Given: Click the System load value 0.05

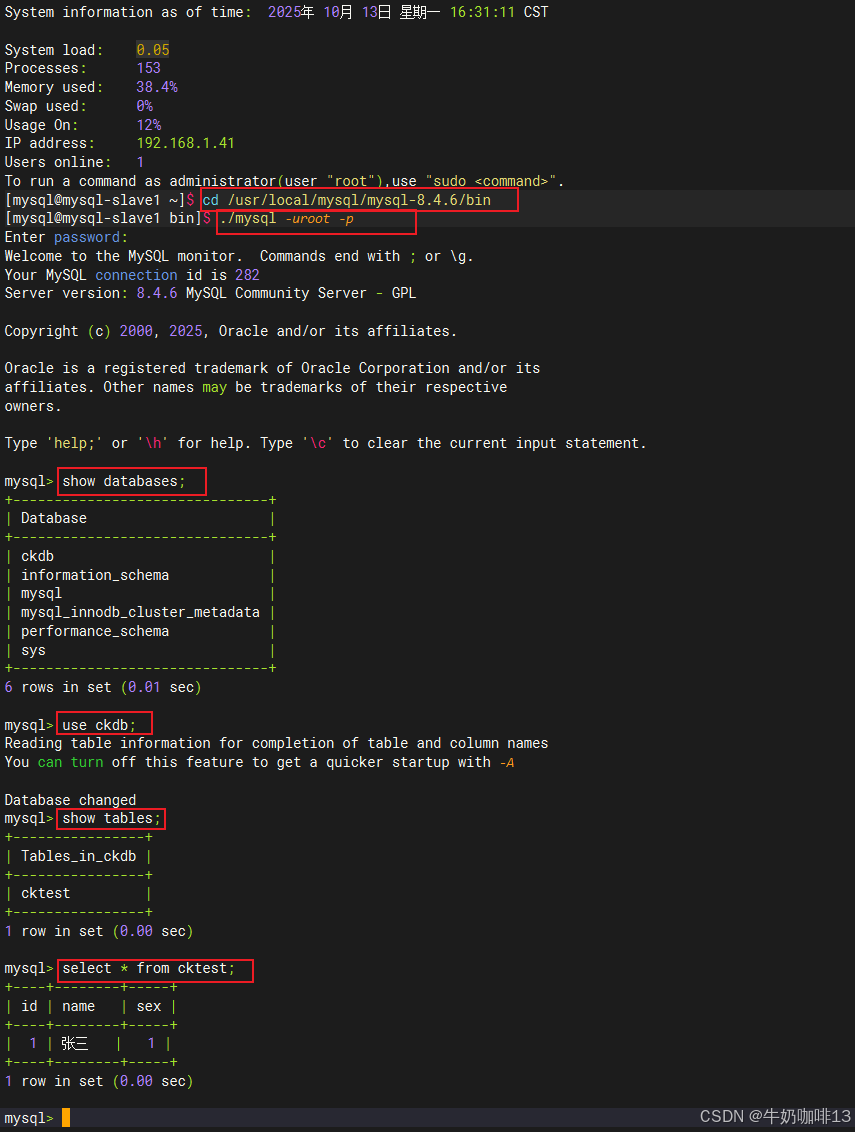Looking at the screenshot, I should click(x=152, y=50).
